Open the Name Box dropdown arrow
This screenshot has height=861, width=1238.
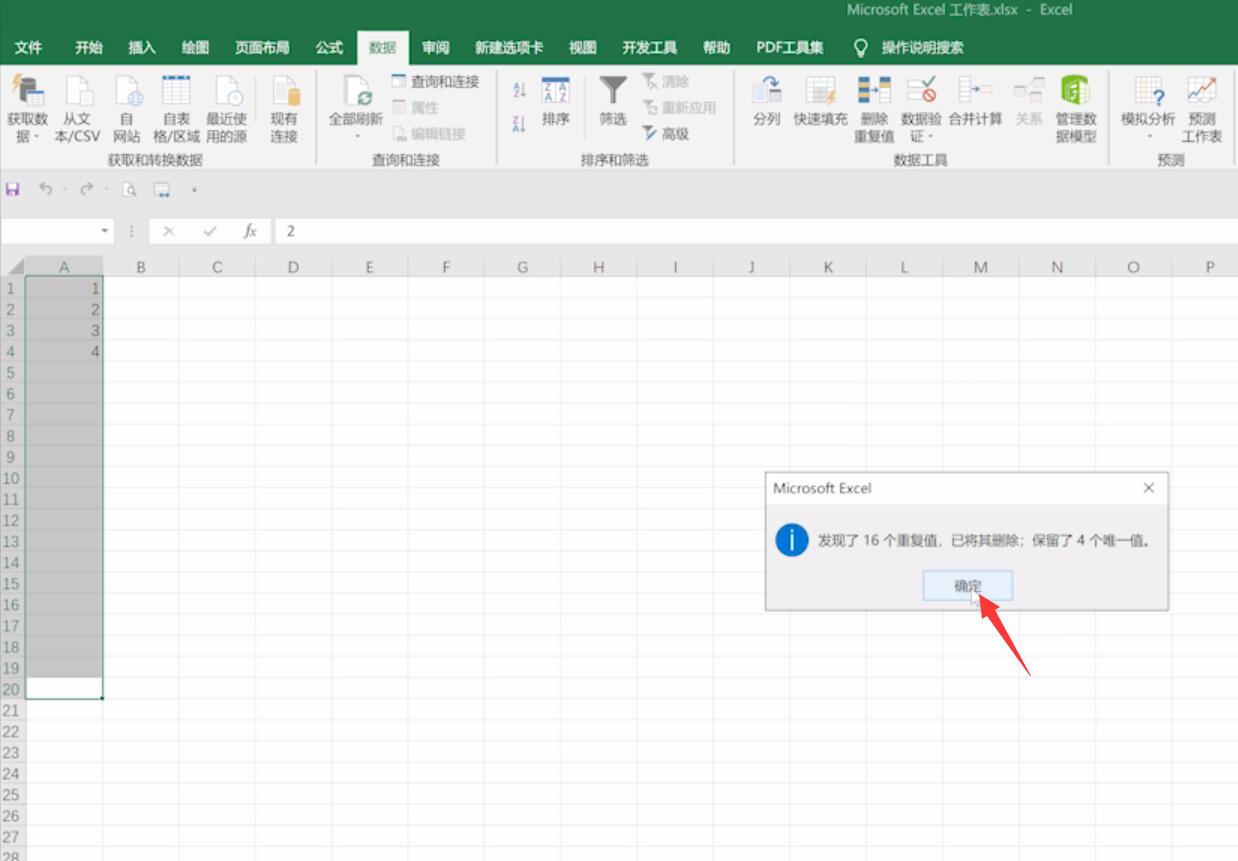(x=105, y=231)
